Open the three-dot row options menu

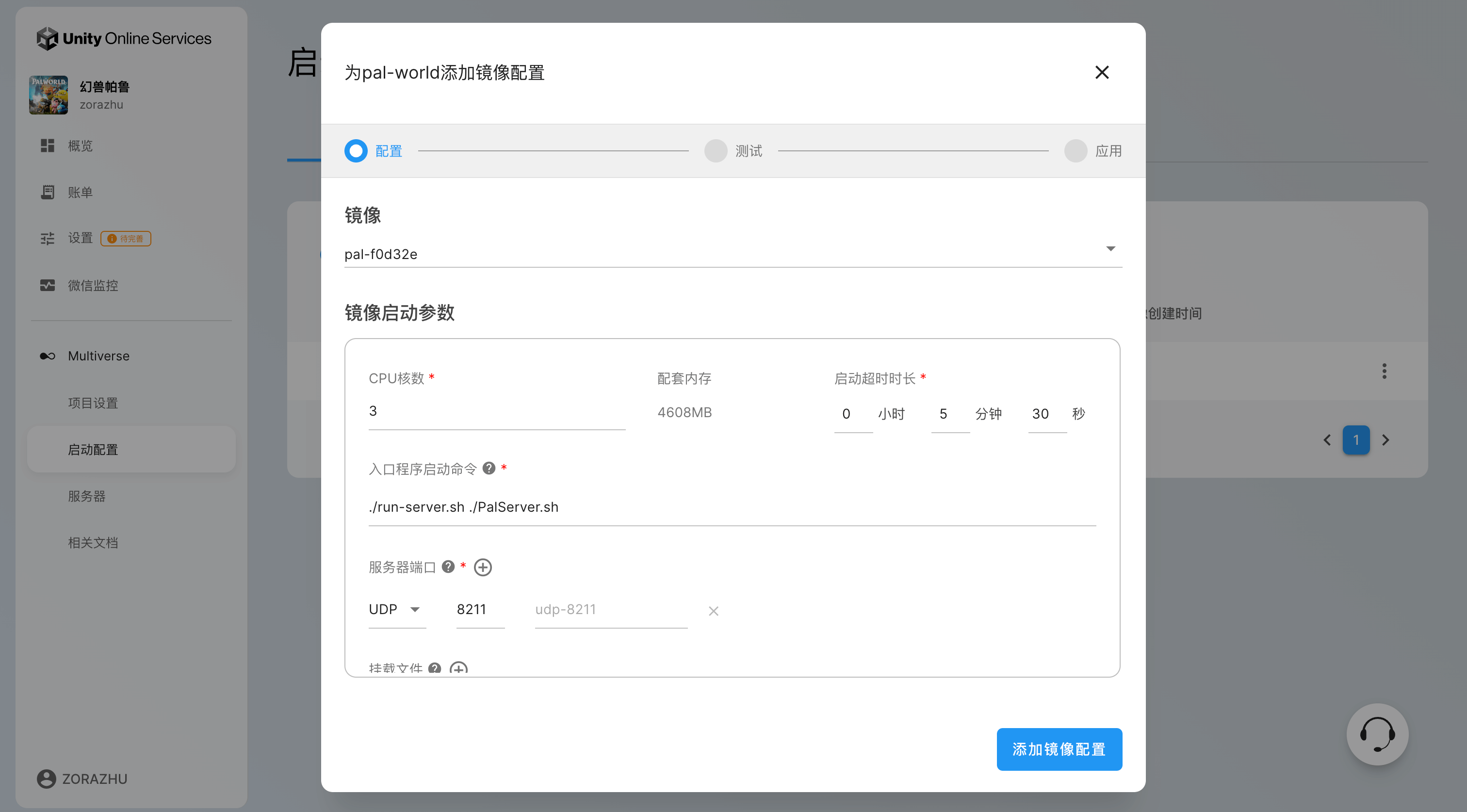(1384, 371)
